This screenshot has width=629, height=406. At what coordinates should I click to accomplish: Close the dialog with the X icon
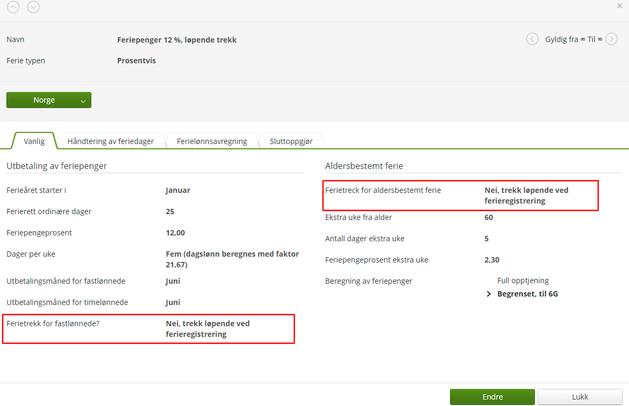point(619,6)
